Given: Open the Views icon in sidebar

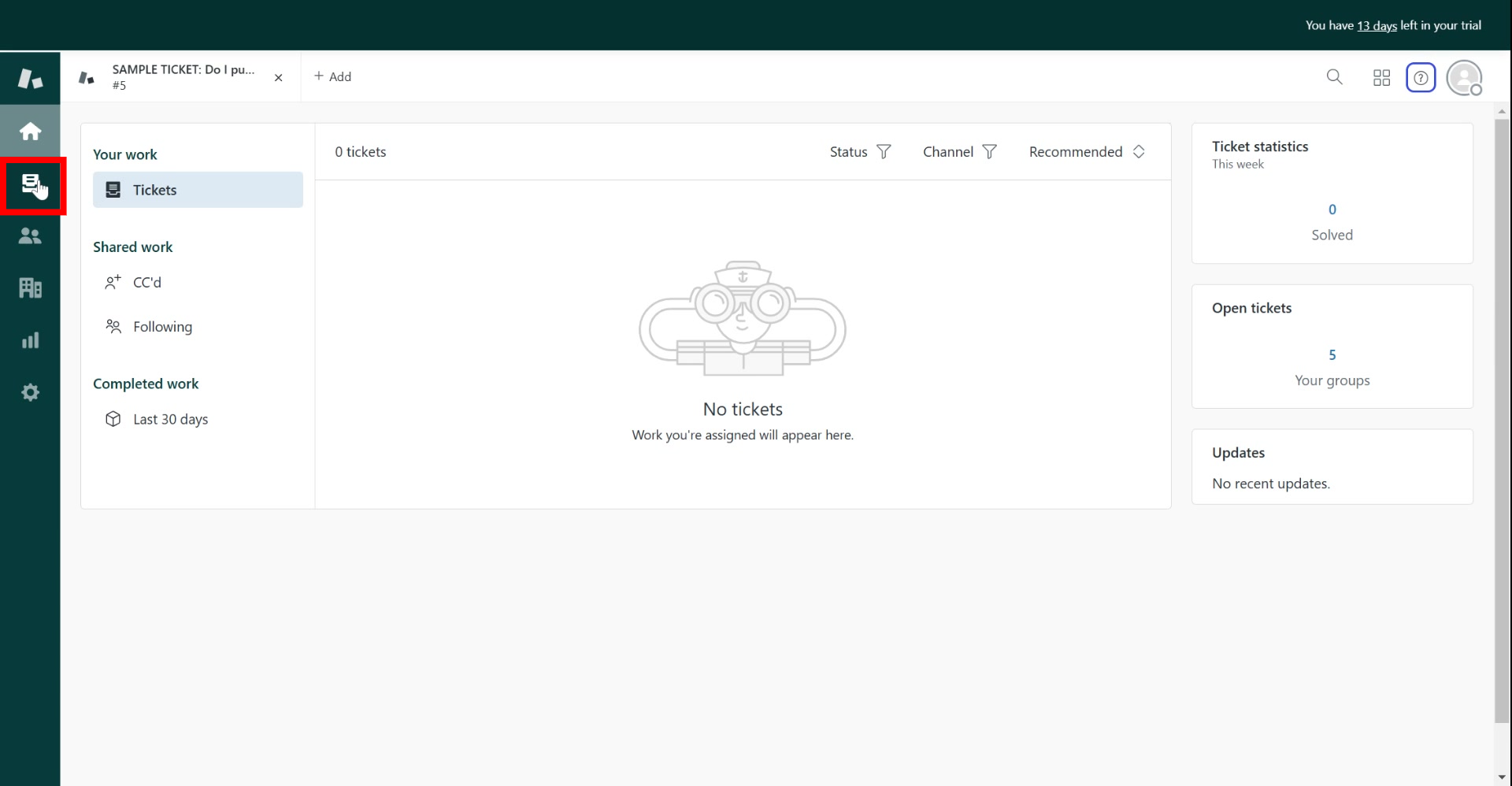Looking at the screenshot, I should [x=31, y=184].
